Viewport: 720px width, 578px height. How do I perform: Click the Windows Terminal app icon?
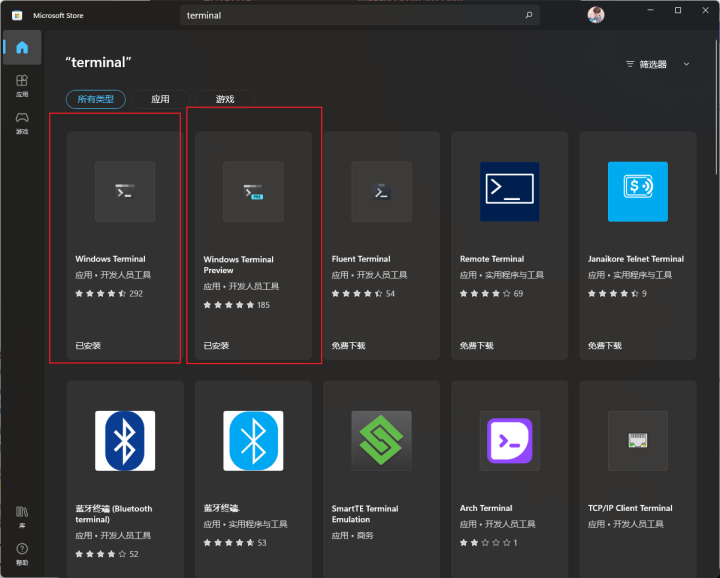124,191
